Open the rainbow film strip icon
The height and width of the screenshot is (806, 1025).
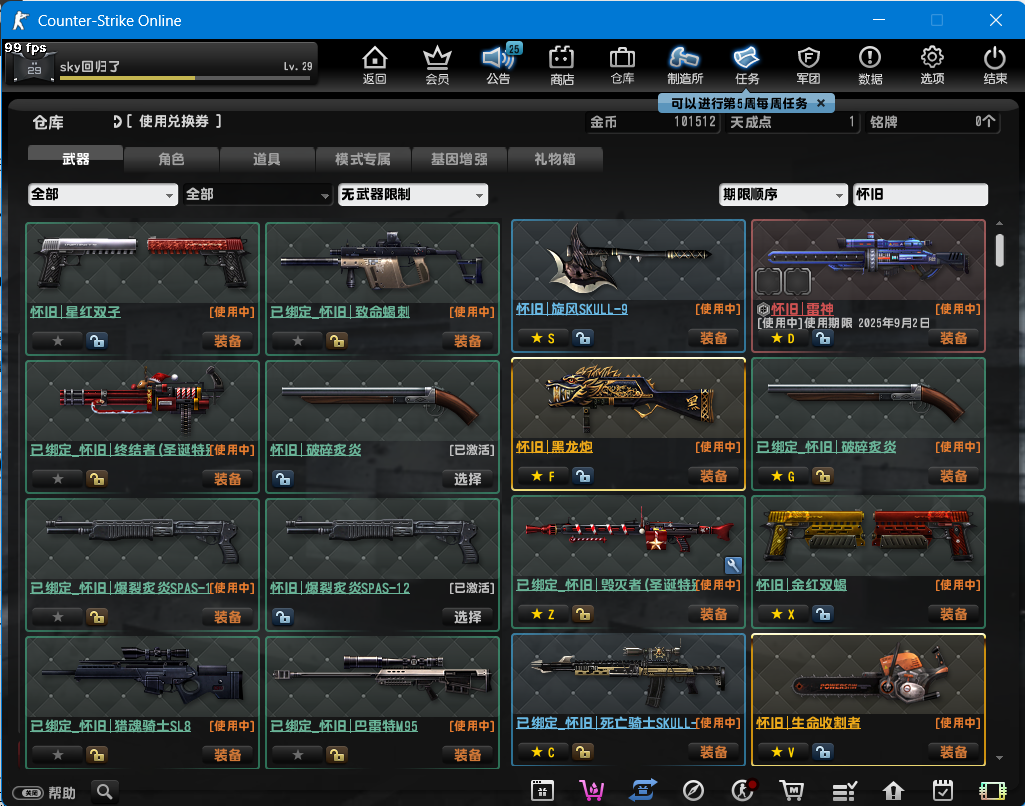coord(992,790)
